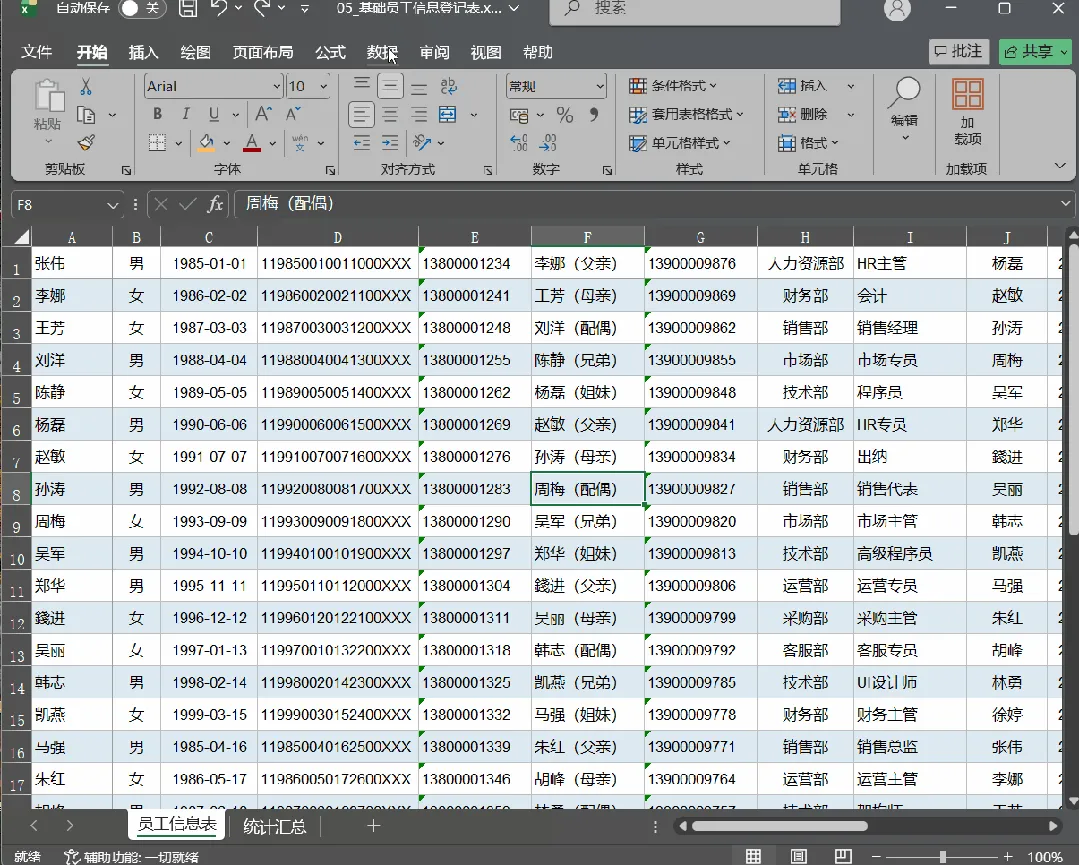The image size is (1079, 865).
Task: Click the Format Painter brush icon
Action: coord(86,143)
